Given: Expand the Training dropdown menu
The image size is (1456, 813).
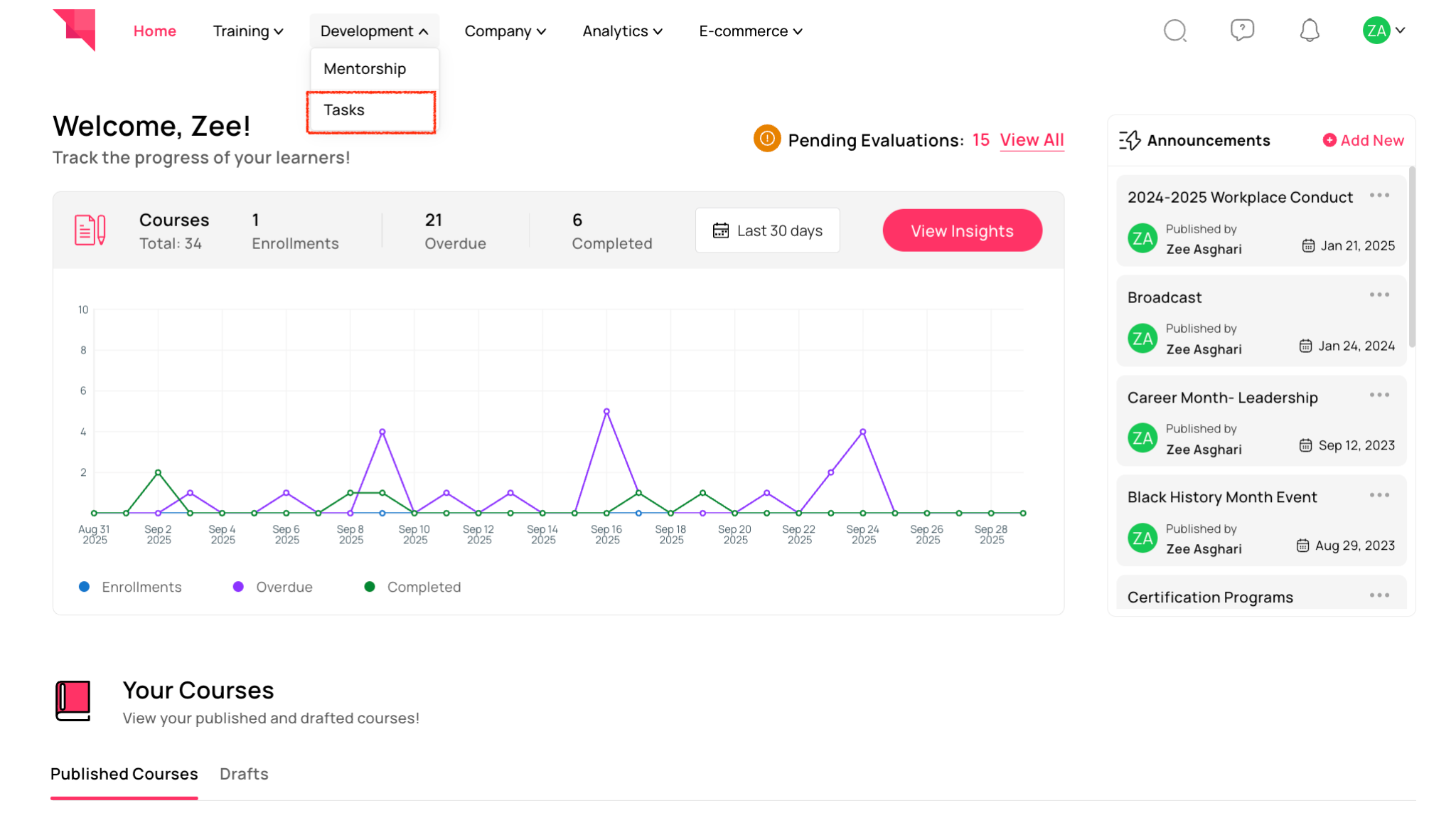Looking at the screenshot, I should (x=248, y=31).
